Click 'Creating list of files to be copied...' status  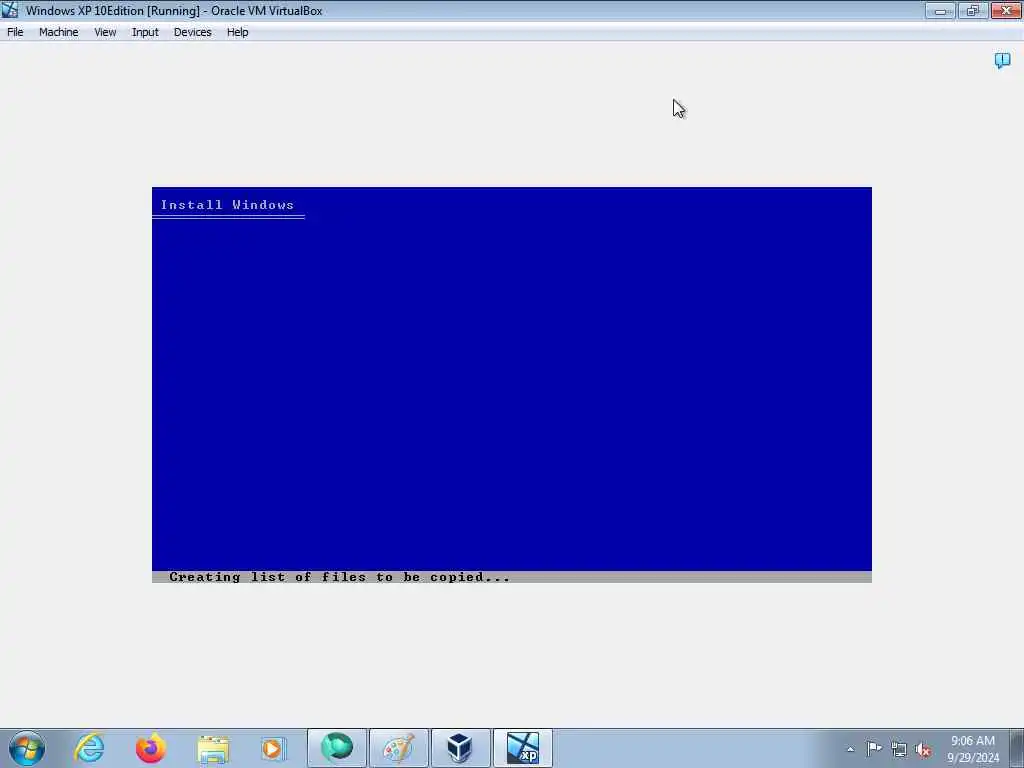coord(340,577)
